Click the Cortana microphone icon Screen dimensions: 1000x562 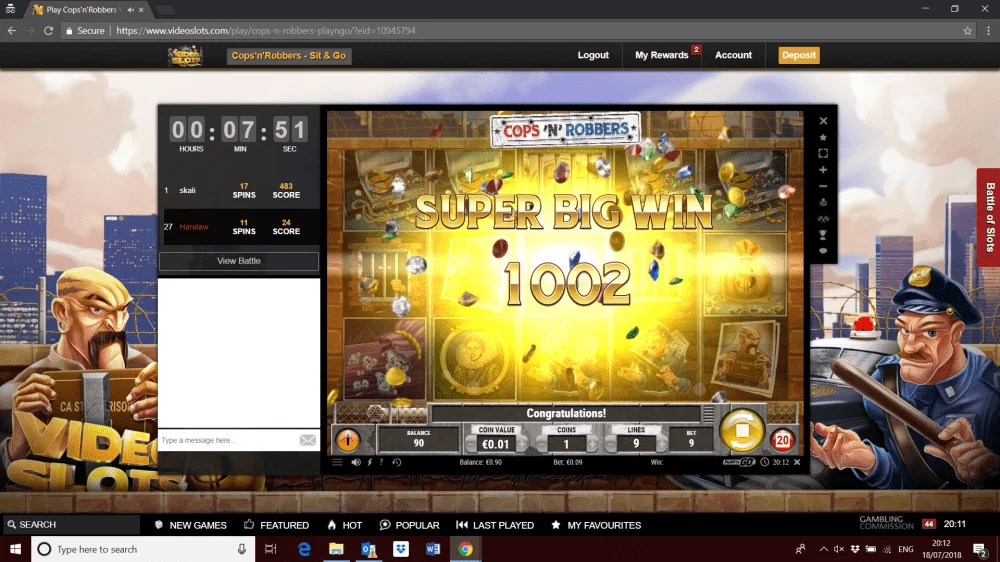click(242, 549)
